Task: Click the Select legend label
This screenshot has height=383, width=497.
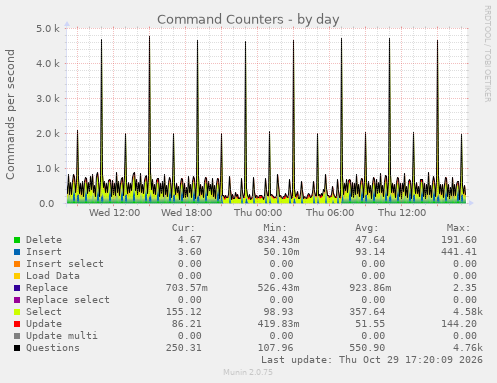Action: 44,312
